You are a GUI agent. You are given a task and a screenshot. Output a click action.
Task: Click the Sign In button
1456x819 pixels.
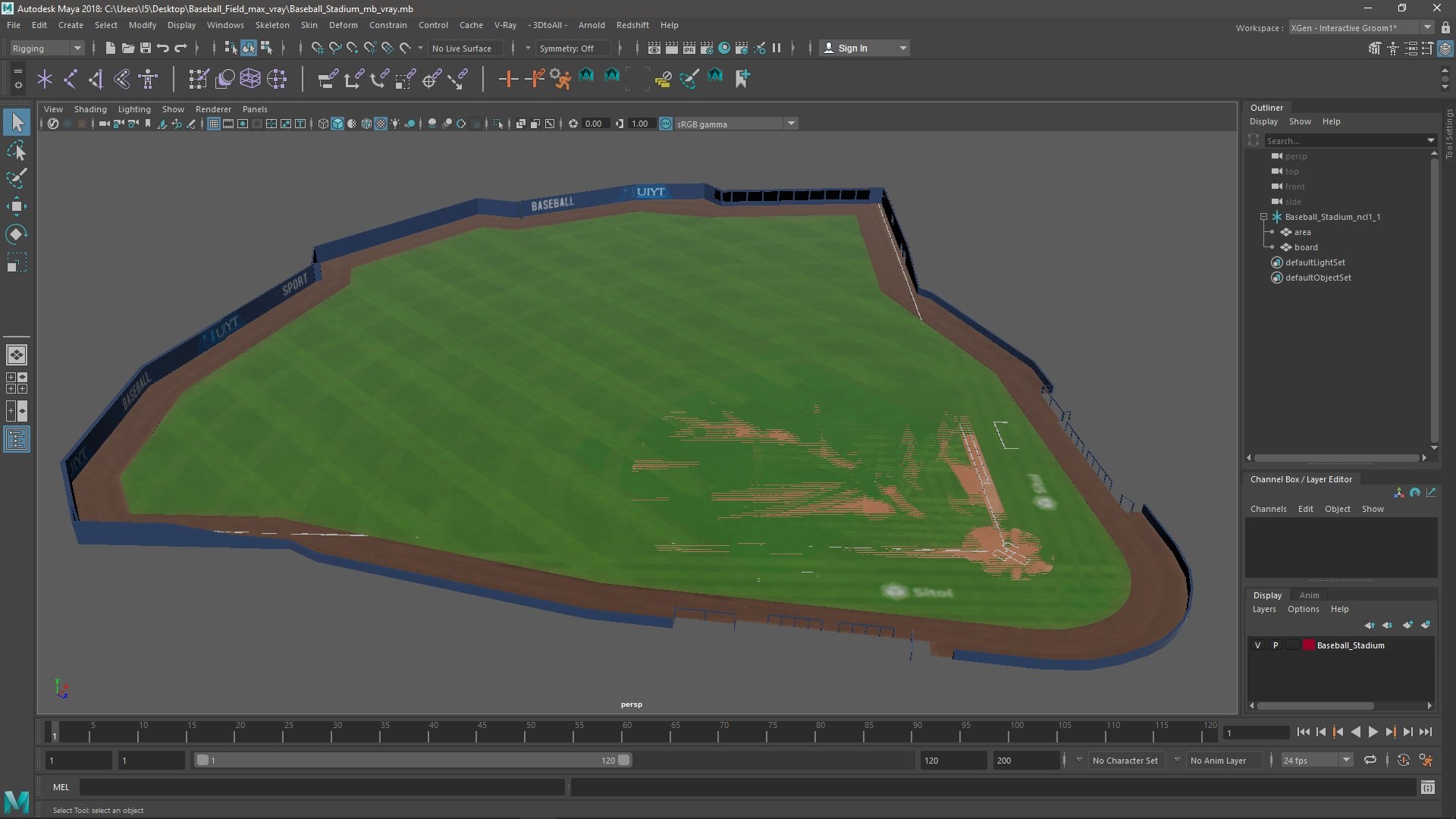pyautogui.click(x=864, y=48)
